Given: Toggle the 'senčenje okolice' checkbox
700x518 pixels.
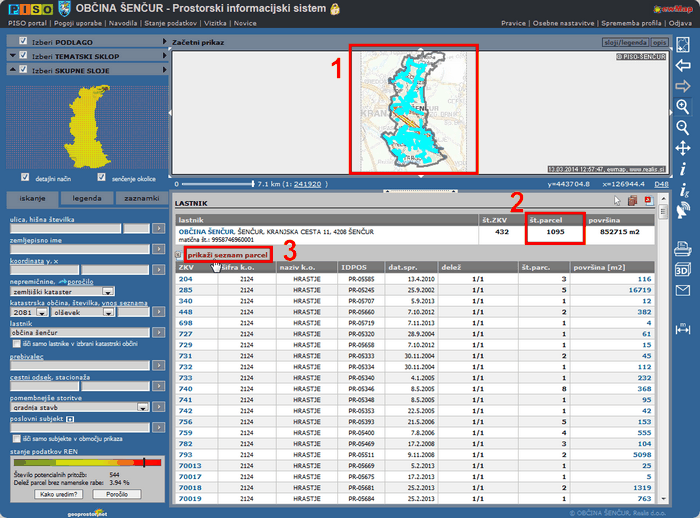Looking at the screenshot, I should pyautogui.click(x=103, y=177).
